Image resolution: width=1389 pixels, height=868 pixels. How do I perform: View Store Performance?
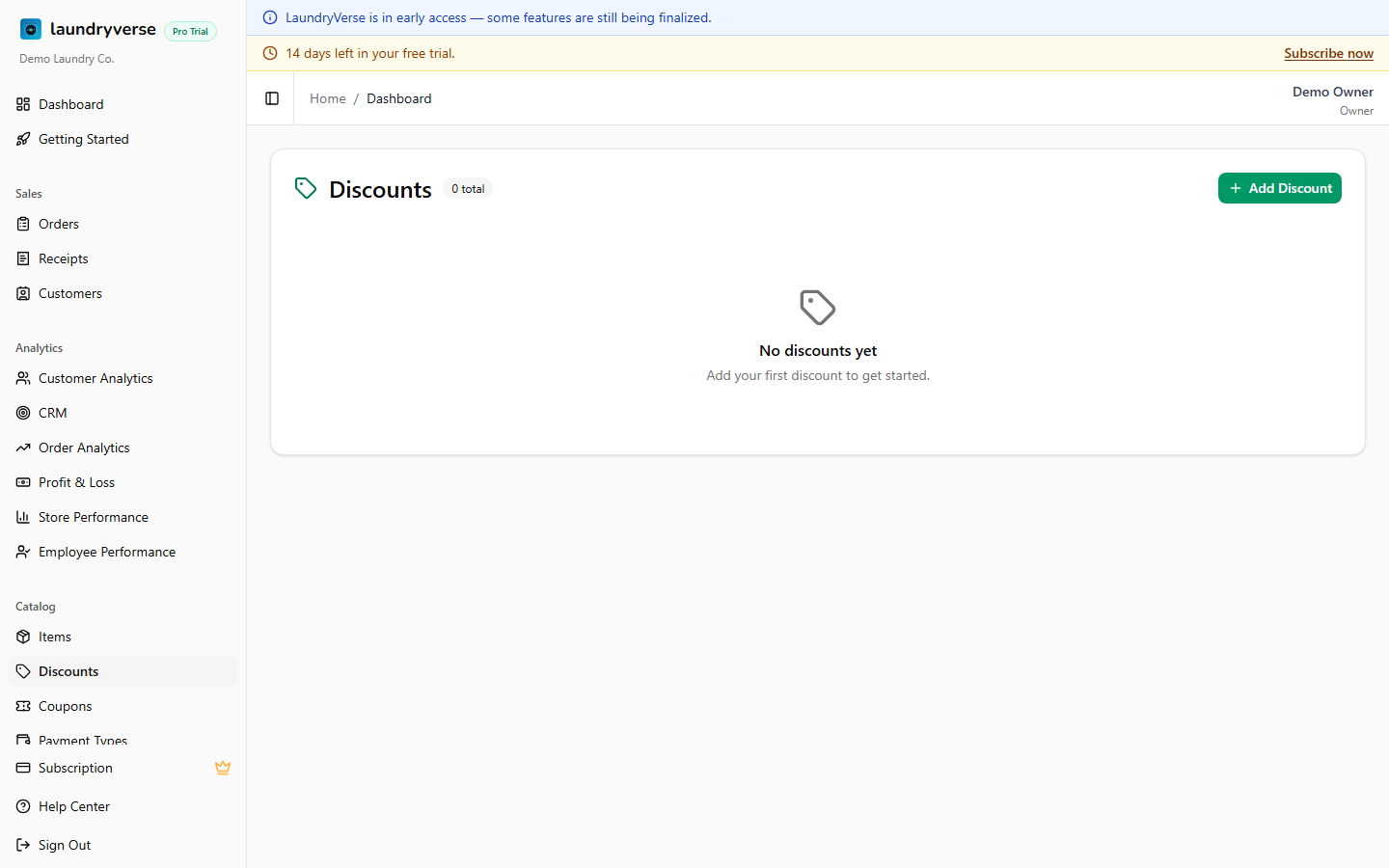[x=123, y=517]
